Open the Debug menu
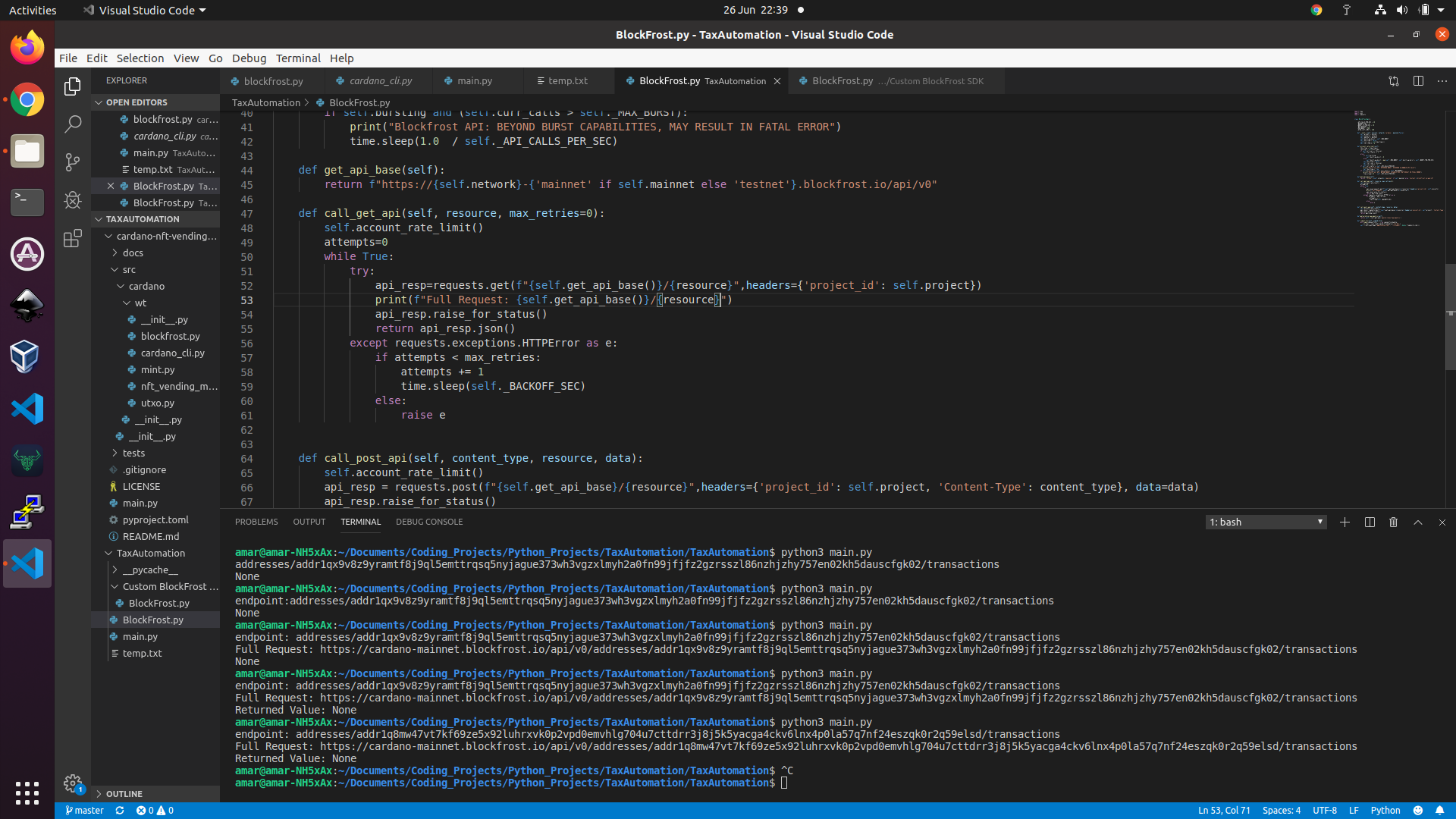Viewport: 1456px width, 819px height. tap(249, 58)
